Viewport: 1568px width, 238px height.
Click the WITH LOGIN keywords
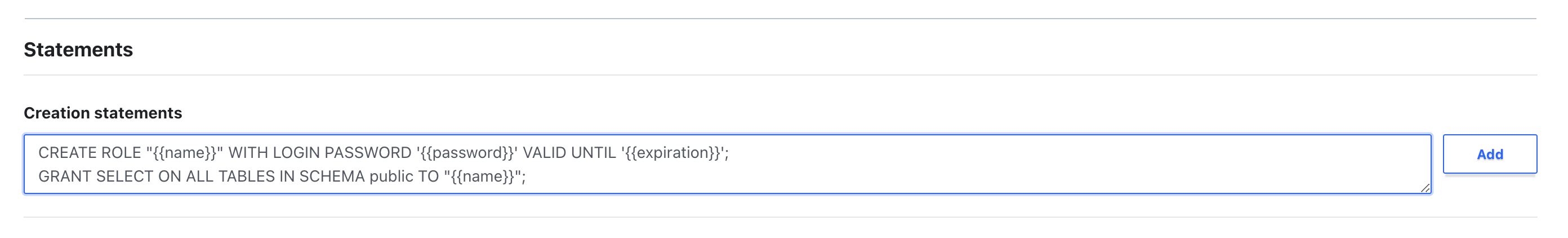(273, 153)
